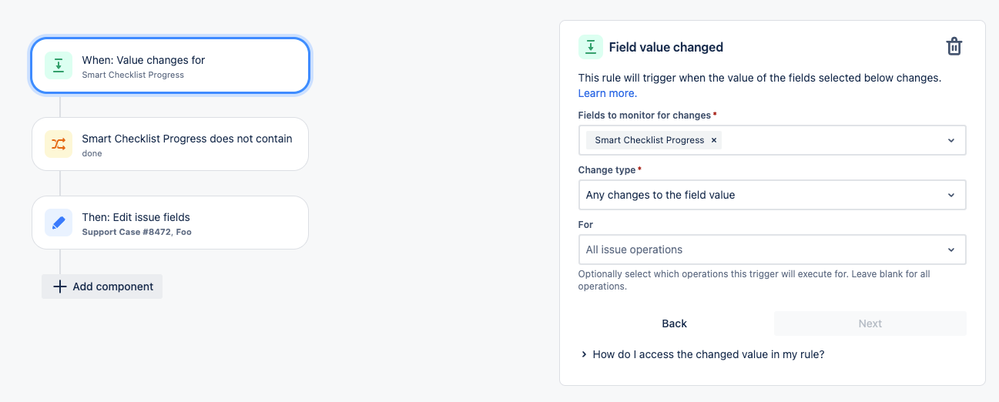Image resolution: width=999 pixels, height=402 pixels.
Task: Click the orange shuffle condition icon
Action: 59,144
